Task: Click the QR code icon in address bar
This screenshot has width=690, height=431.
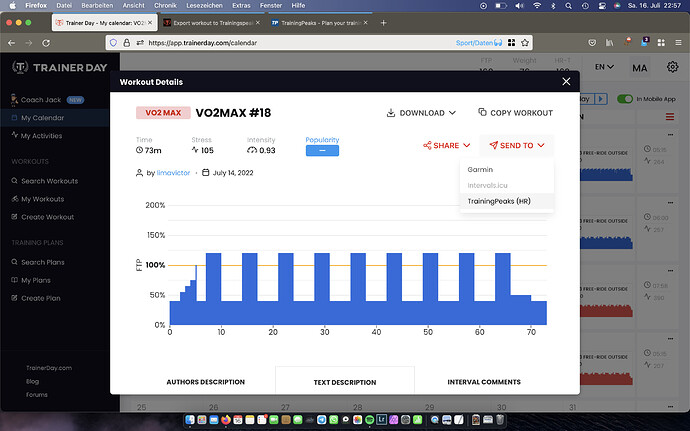Action: [x=511, y=43]
